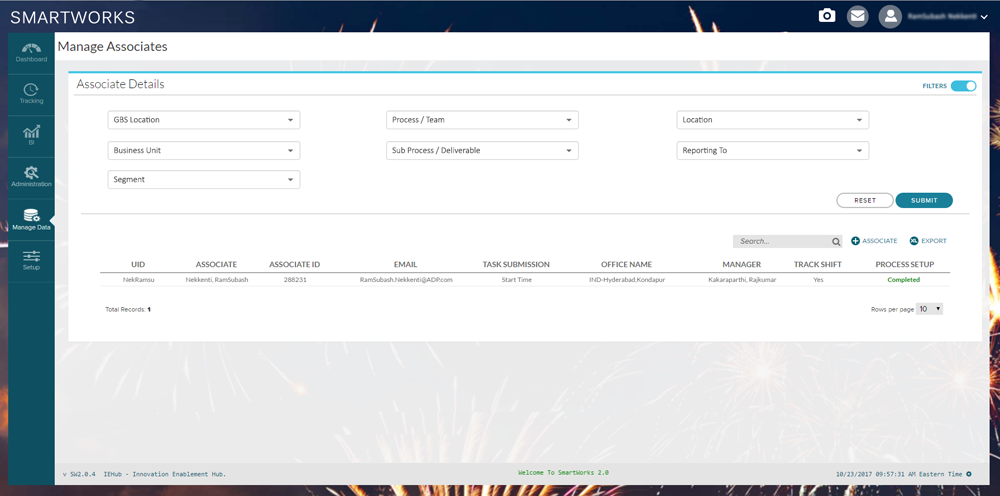Select Manage Data in the sidebar
The image size is (1000, 496).
tap(31, 218)
